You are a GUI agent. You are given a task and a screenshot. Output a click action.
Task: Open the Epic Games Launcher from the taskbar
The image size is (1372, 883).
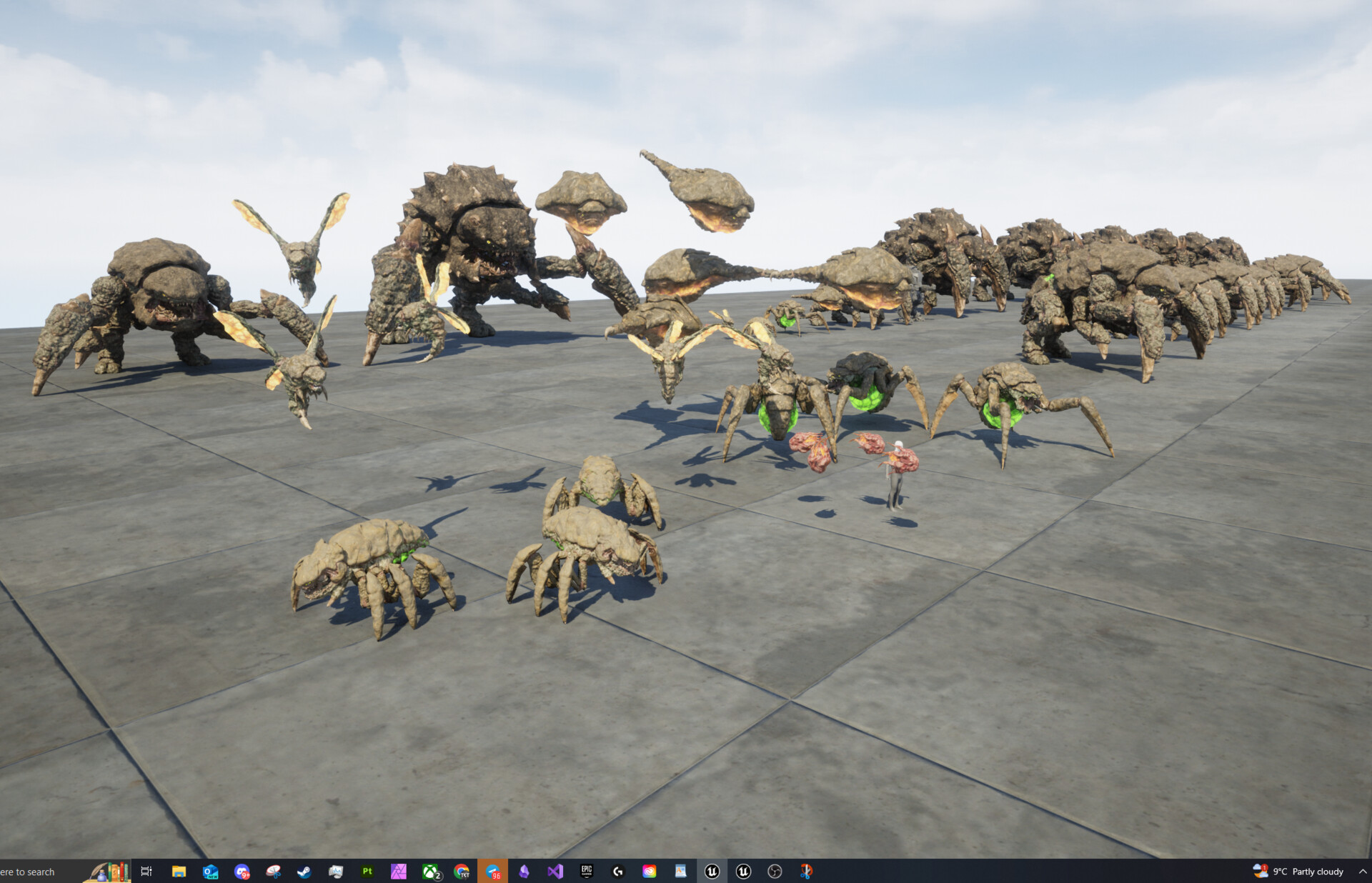point(588,871)
